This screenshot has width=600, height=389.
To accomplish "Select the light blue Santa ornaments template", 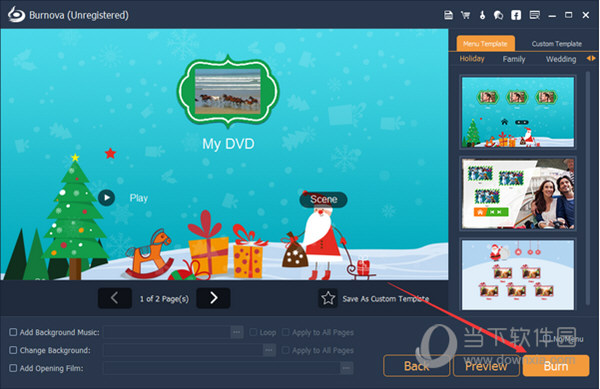I will coord(518,275).
